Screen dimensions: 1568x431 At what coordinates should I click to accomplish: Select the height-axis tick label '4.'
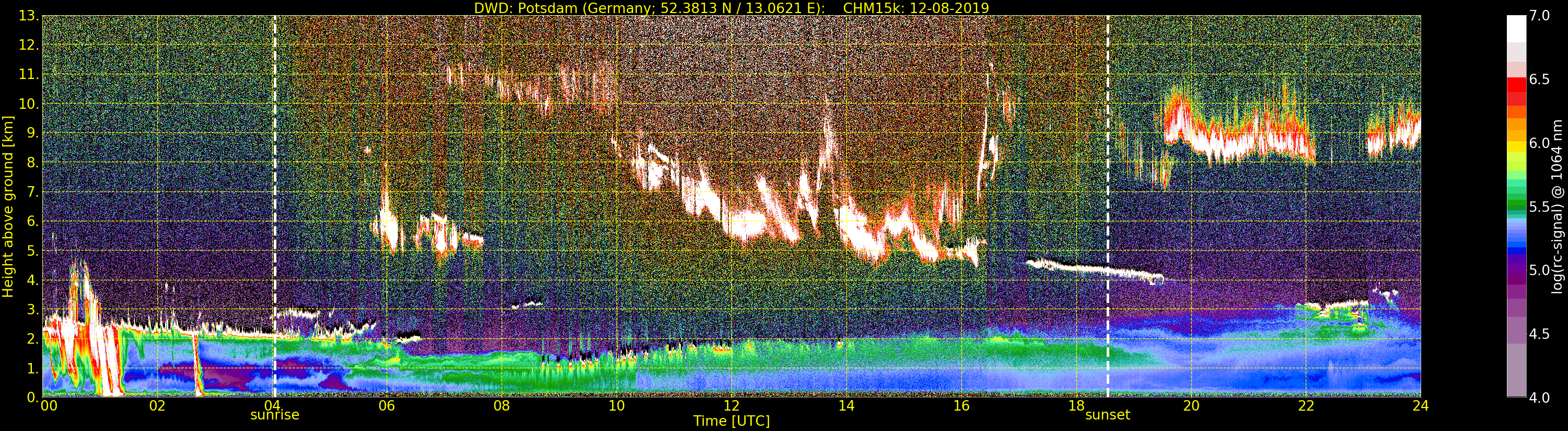point(33,280)
